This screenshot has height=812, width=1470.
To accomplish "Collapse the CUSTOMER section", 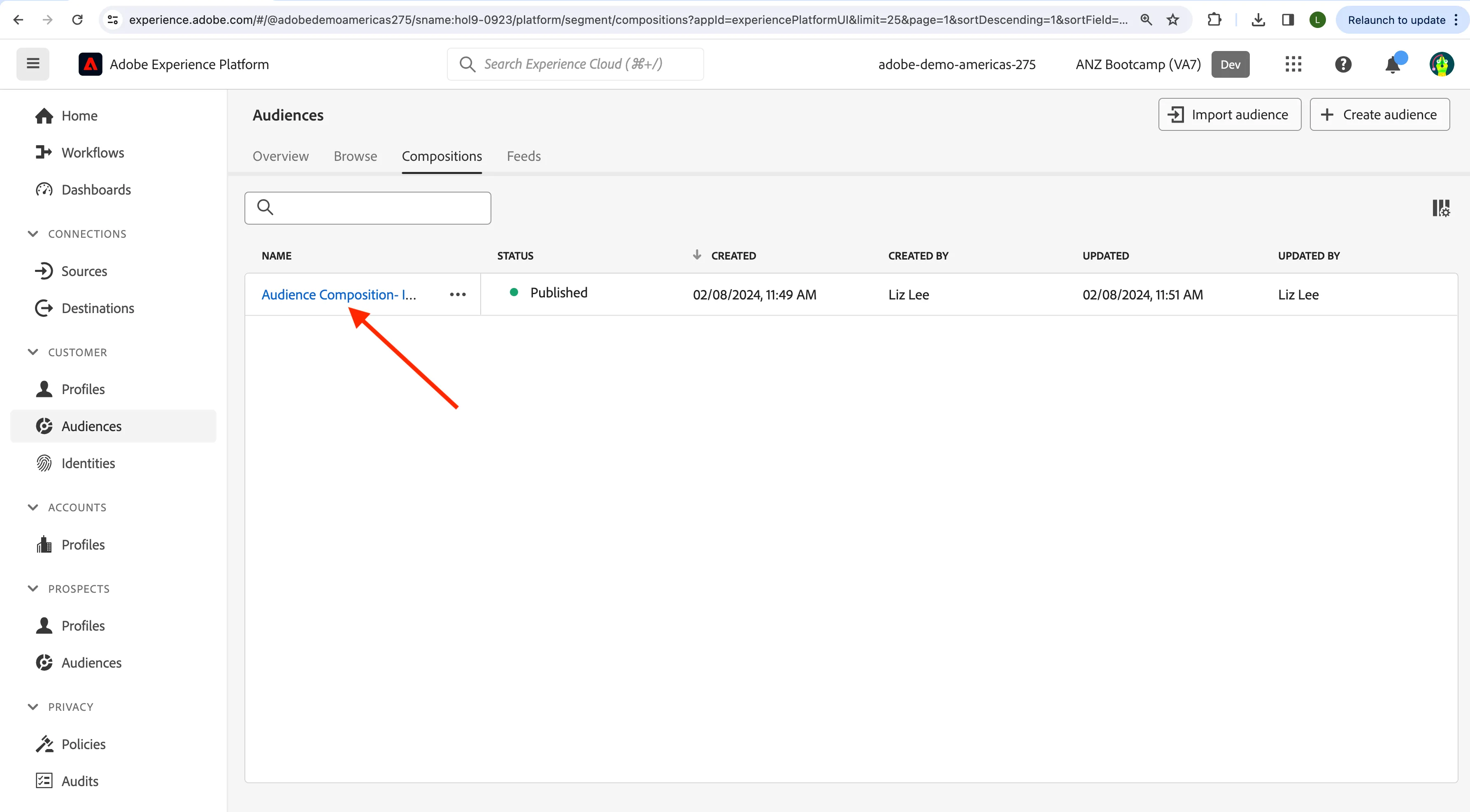I will click(33, 353).
